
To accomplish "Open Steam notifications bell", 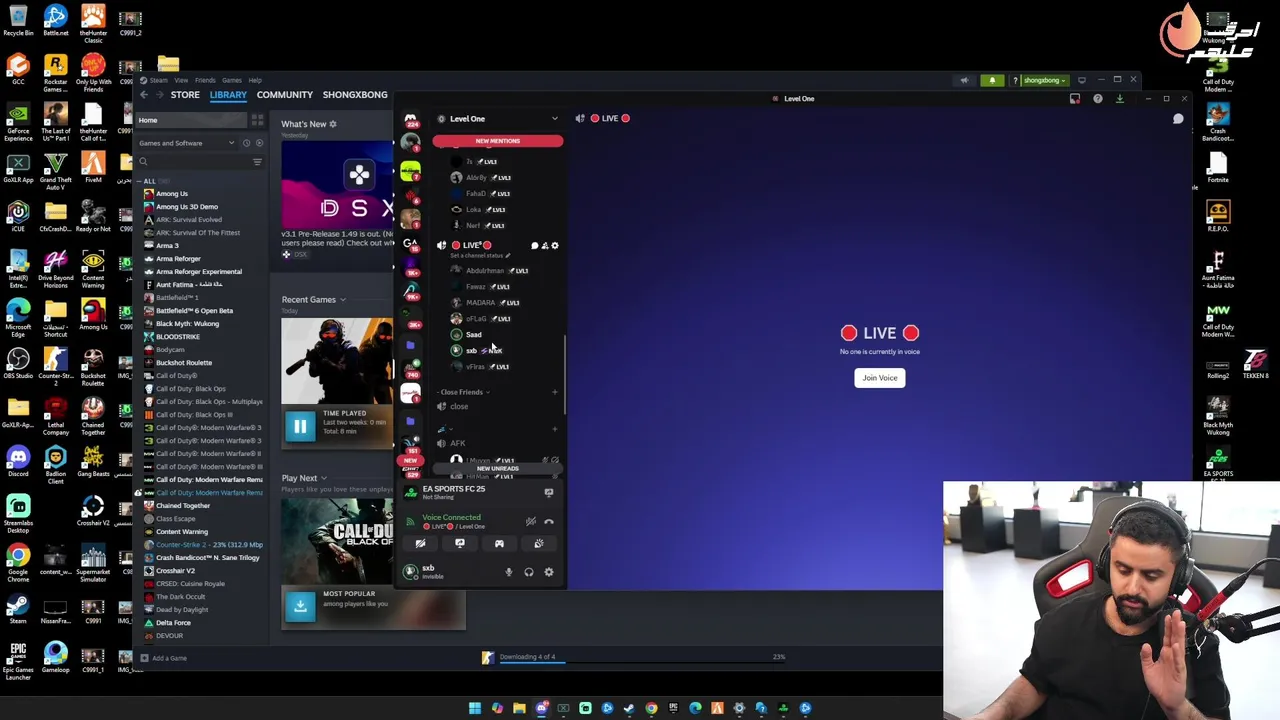I will coord(992,80).
